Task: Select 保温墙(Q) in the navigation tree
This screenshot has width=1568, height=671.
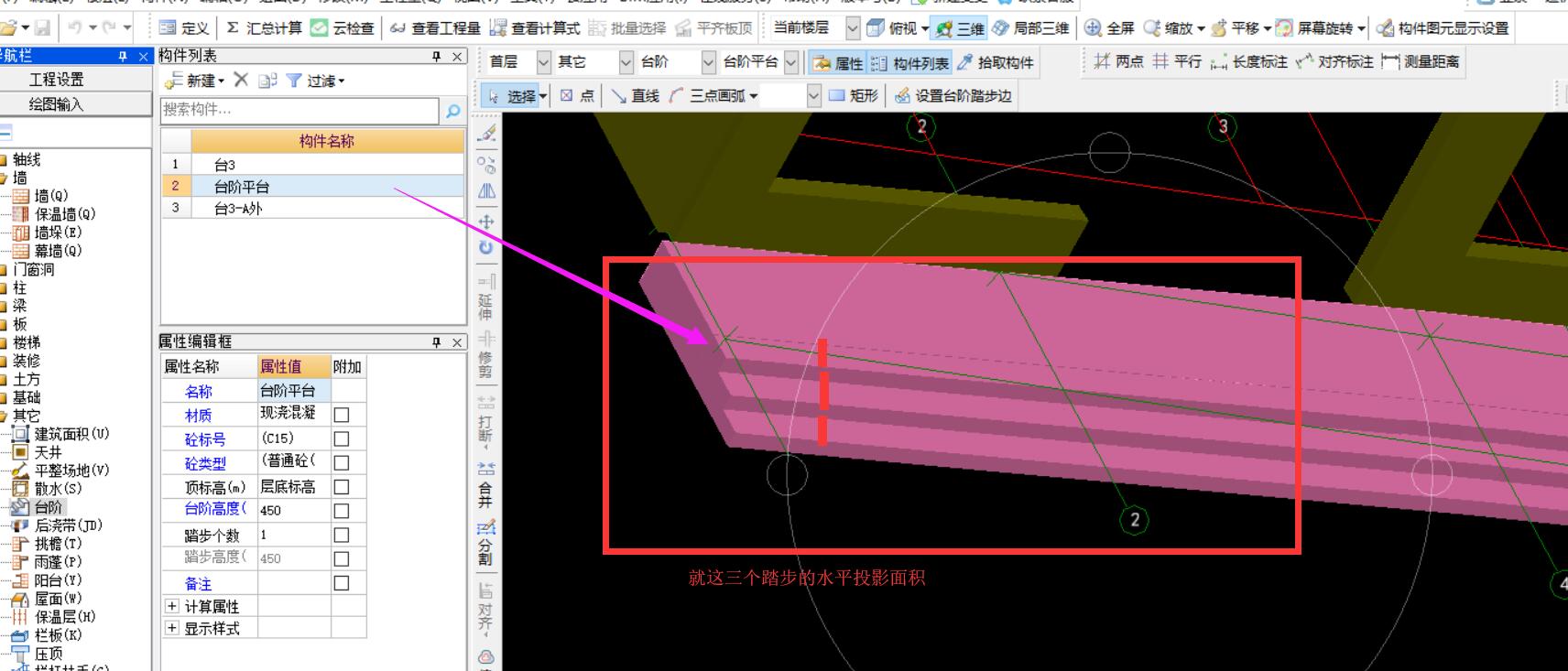Action: coord(64,214)
